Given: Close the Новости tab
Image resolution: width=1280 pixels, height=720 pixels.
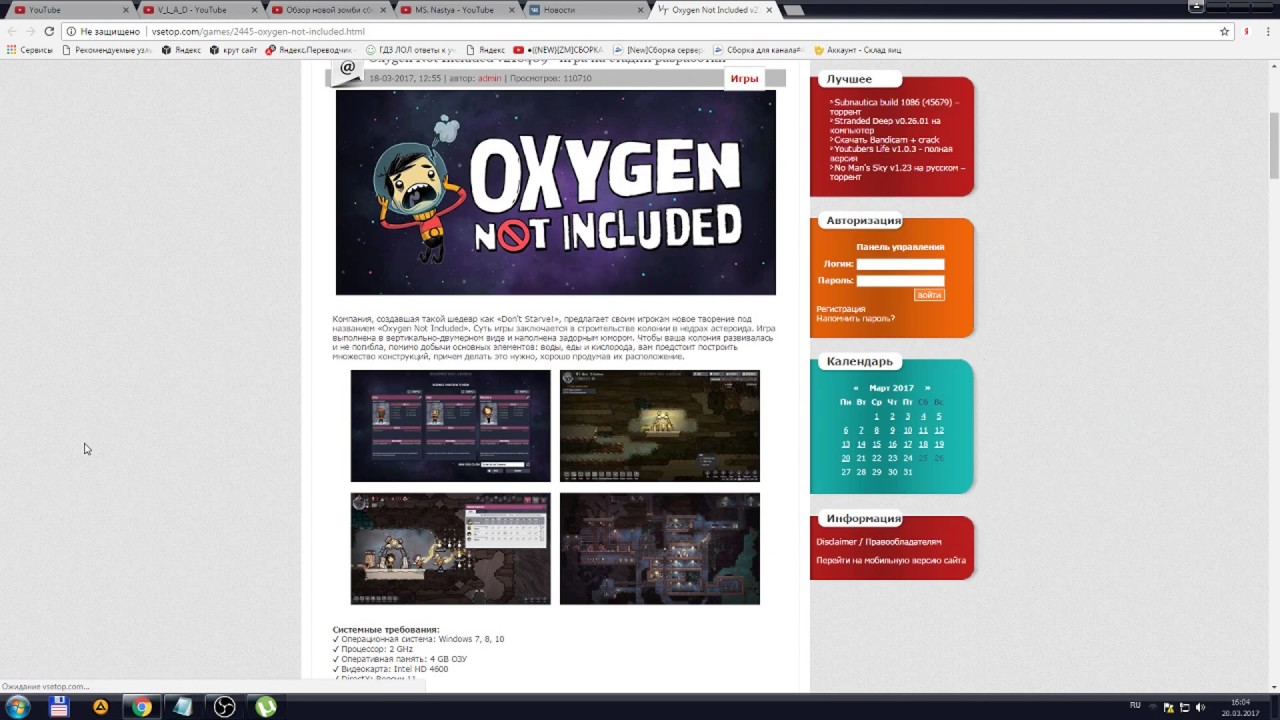Looking at the screenshot, I should click(x=639, y=10).
